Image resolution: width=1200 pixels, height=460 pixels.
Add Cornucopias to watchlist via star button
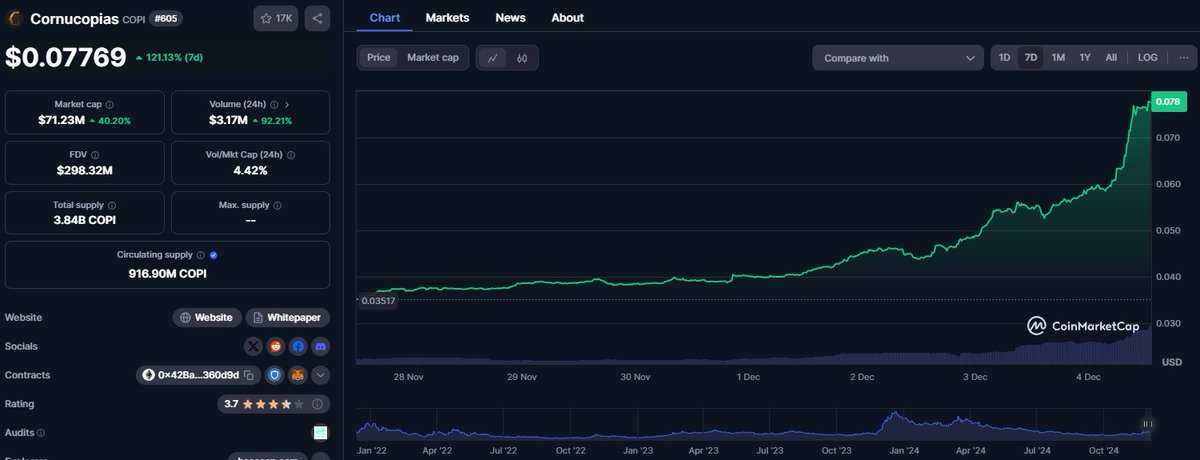pyautogui.click(x=277, y=18)
